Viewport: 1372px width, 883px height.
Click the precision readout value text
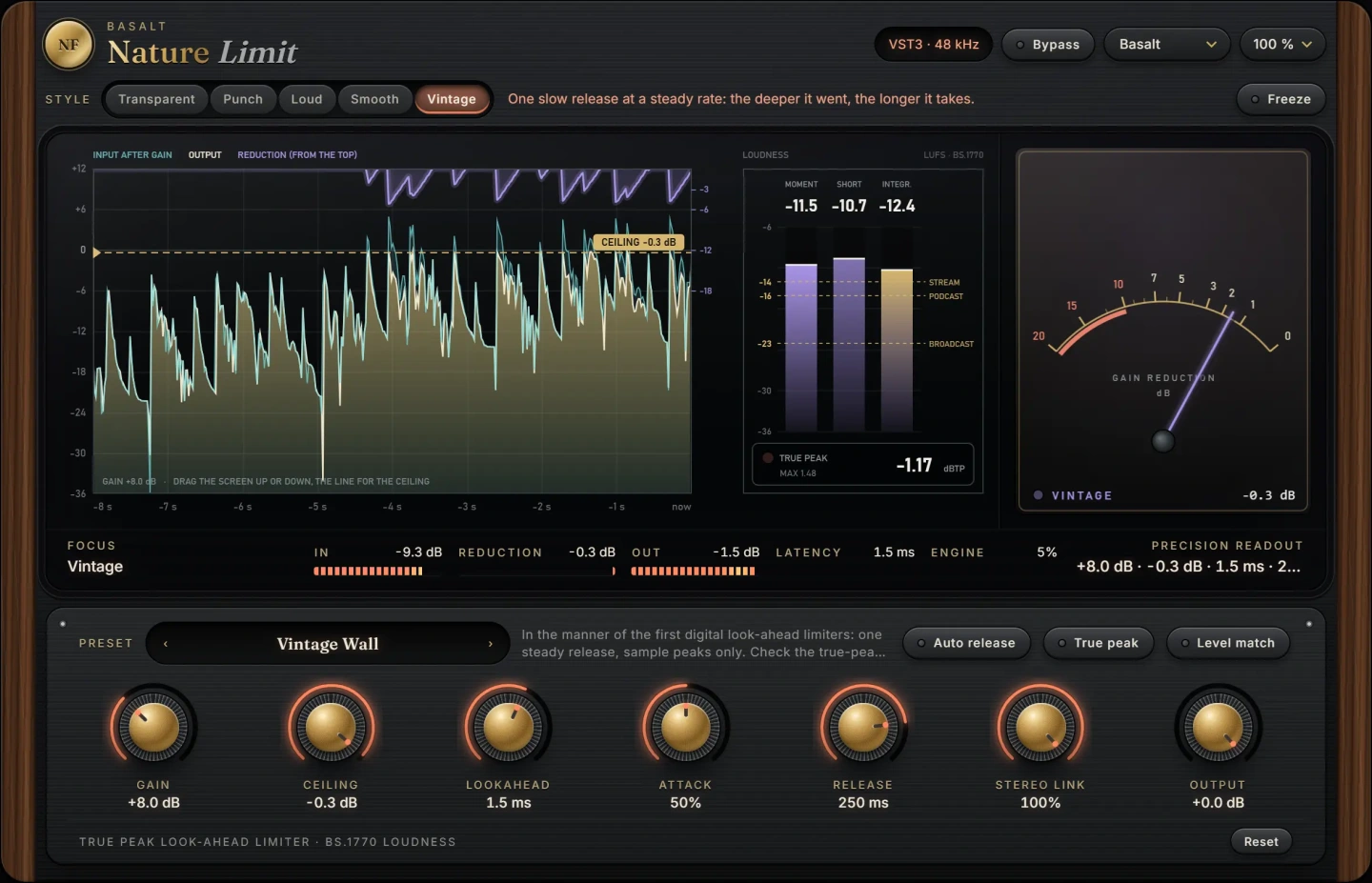1189,567
